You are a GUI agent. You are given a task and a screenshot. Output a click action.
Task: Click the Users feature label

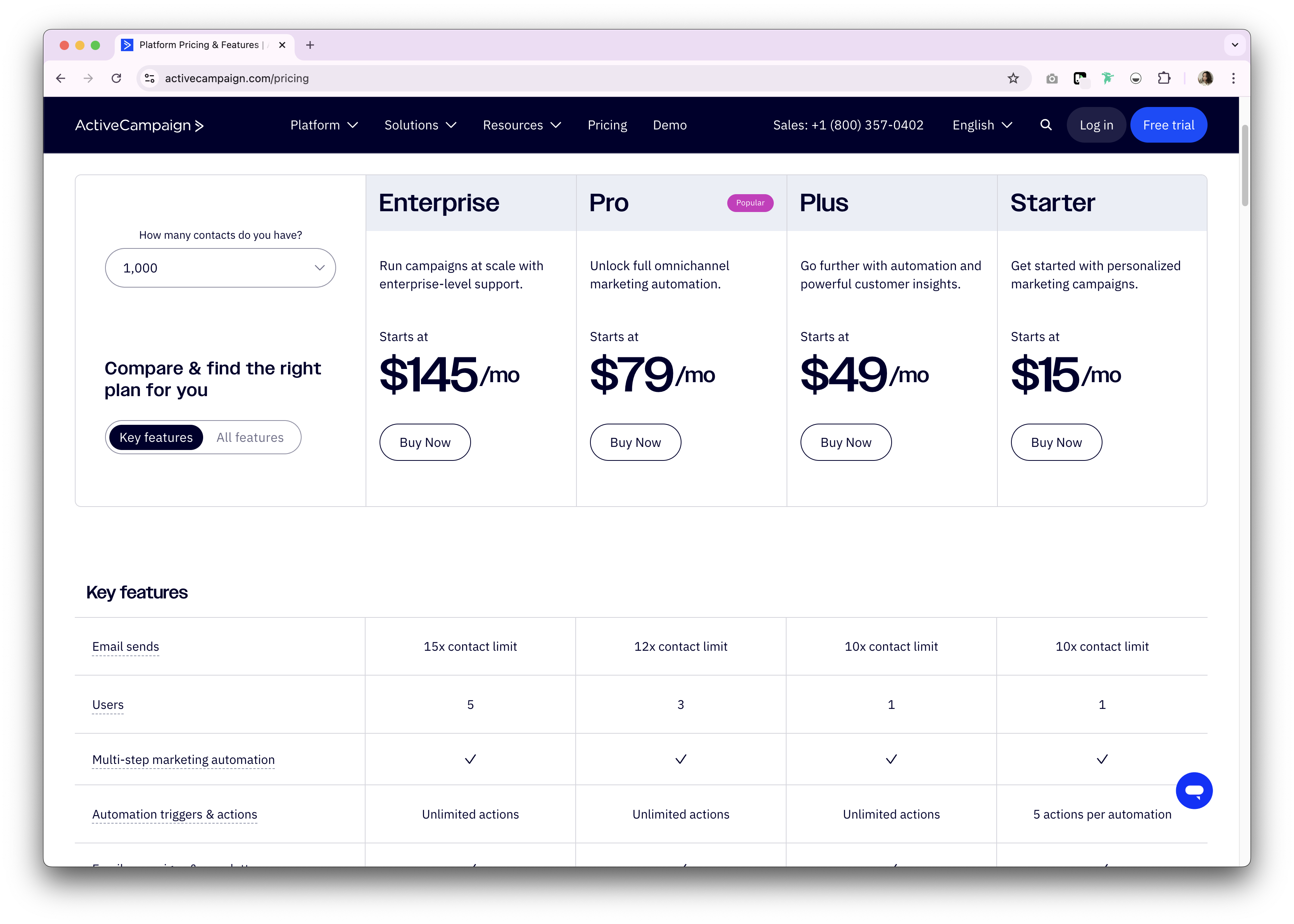coord(108,705)
